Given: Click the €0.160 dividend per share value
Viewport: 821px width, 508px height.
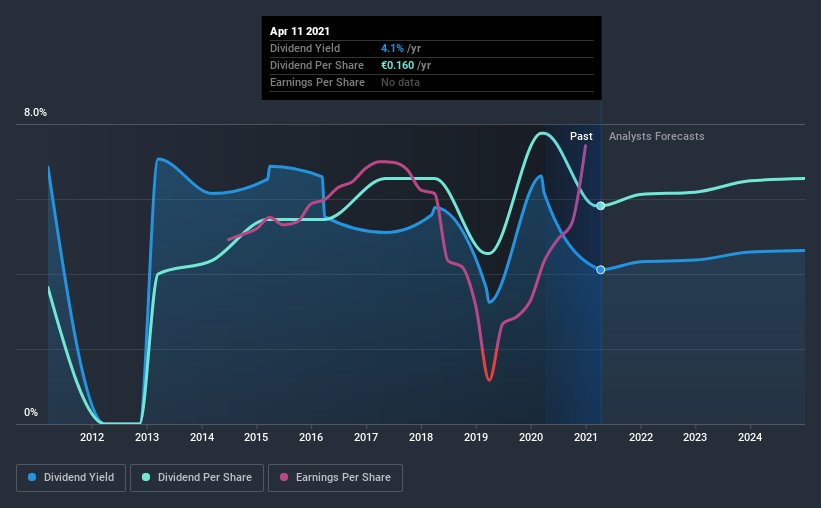Looking at the screenshot, I should (x=397, y=65).
